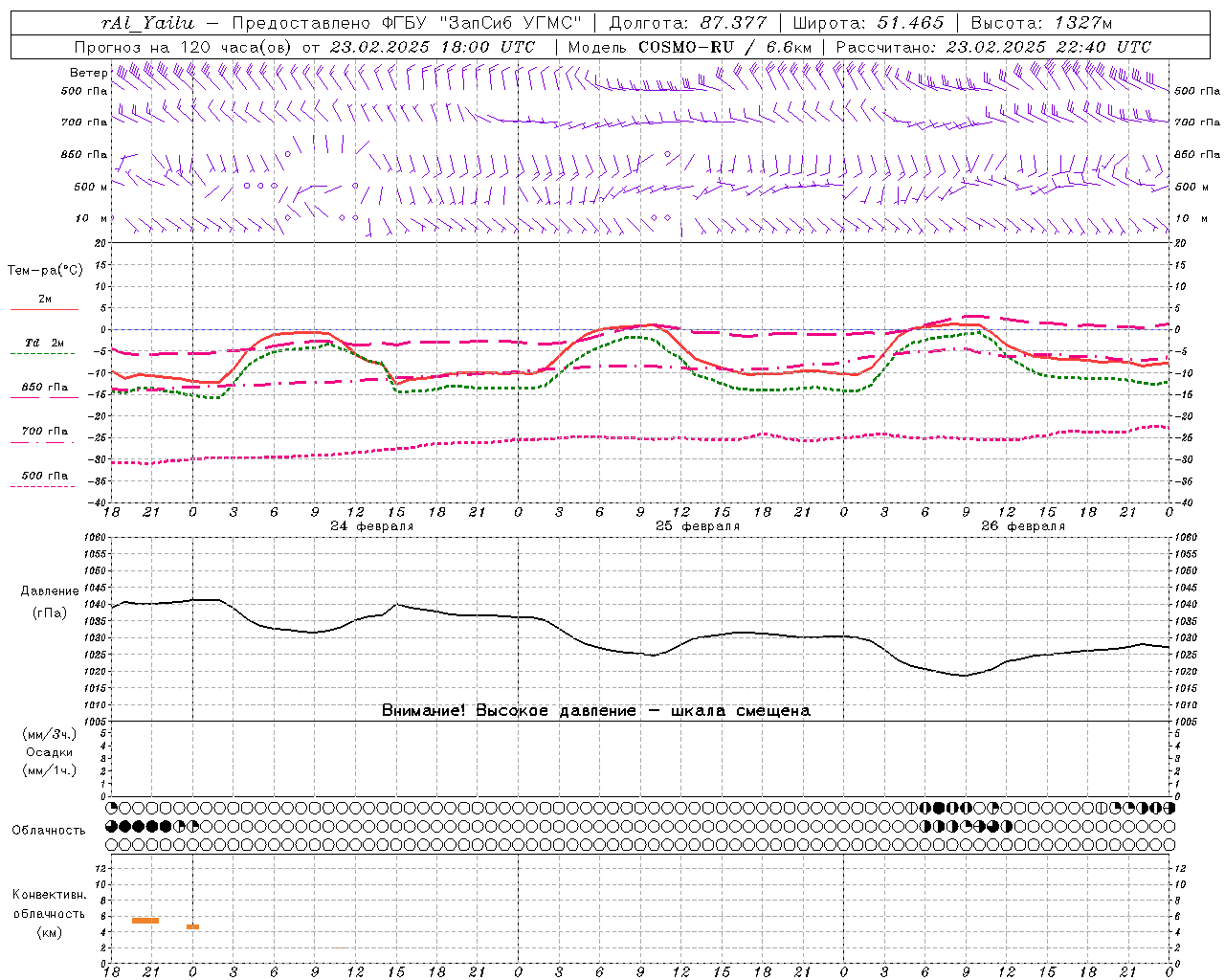The height and width of the screenshot is (980, 1225).
Task: Click the Внимание! Высокое давление warning text
Action: 596,710
